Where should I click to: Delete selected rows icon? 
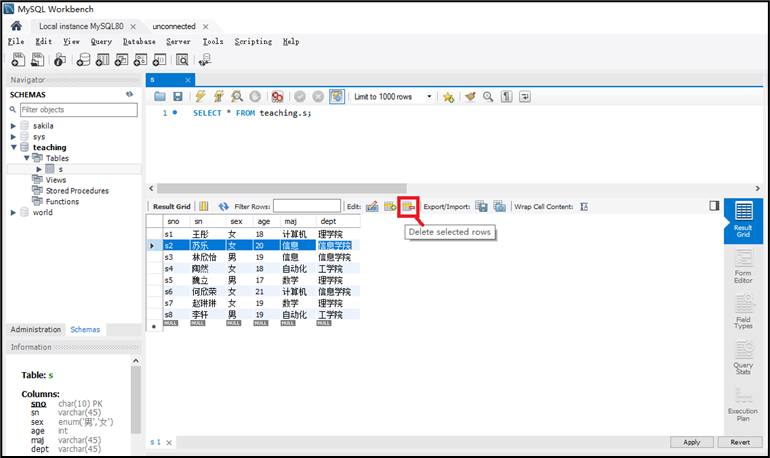408,207
